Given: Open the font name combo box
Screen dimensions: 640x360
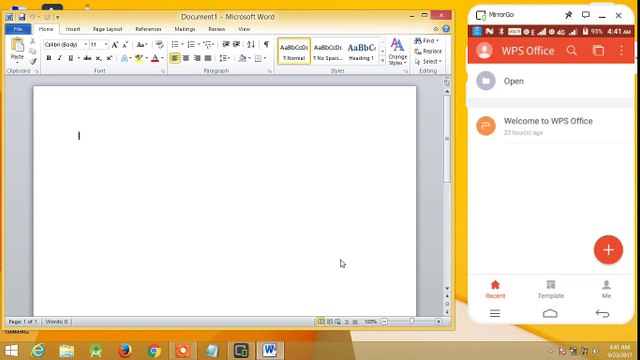Looking at the screenshot, I should pos(66,44).
